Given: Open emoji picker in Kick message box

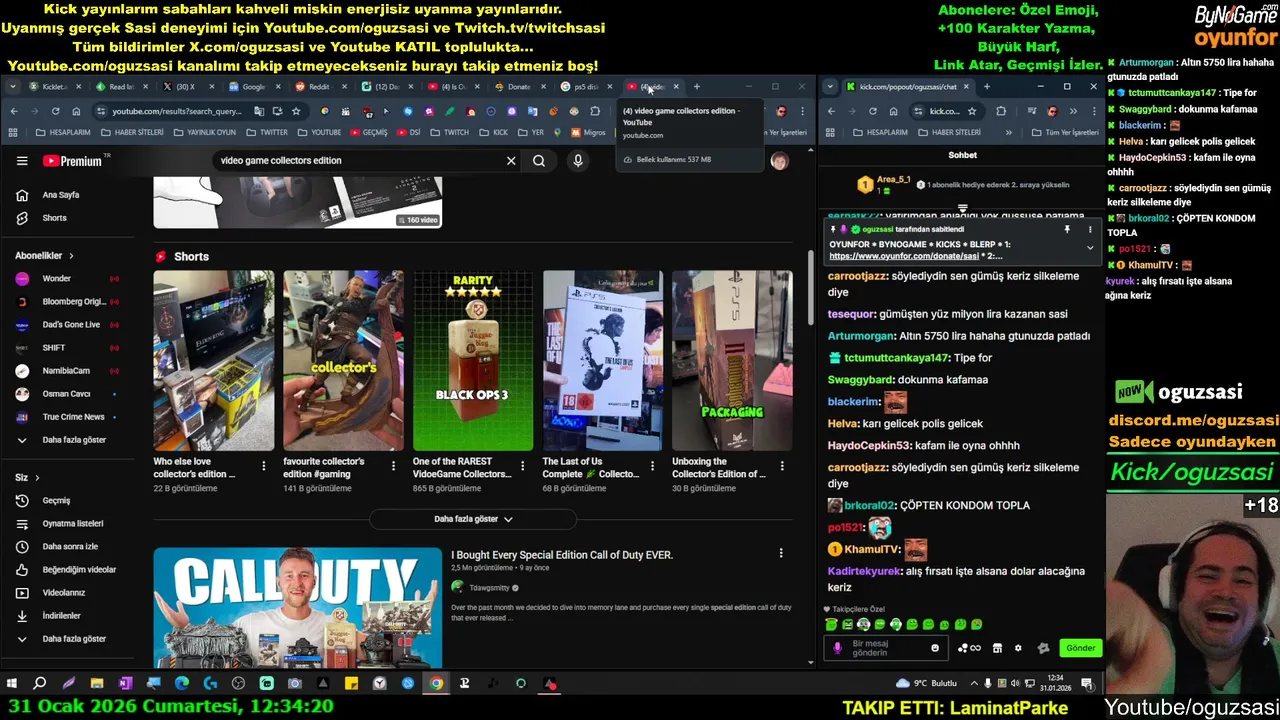Looking at the screenshot, I should [935, 648].
